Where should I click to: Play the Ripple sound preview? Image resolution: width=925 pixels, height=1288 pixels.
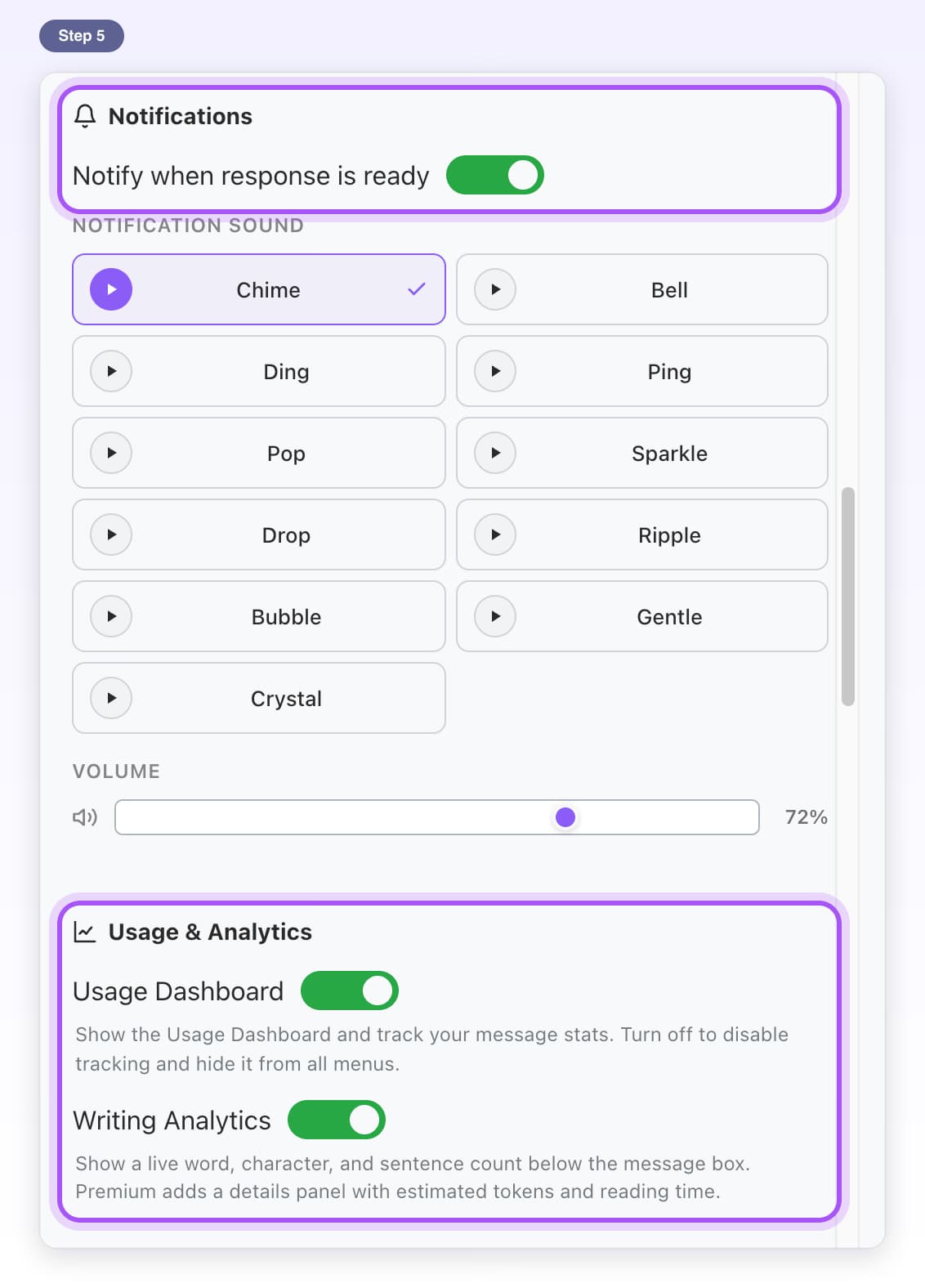pos(495,534)
